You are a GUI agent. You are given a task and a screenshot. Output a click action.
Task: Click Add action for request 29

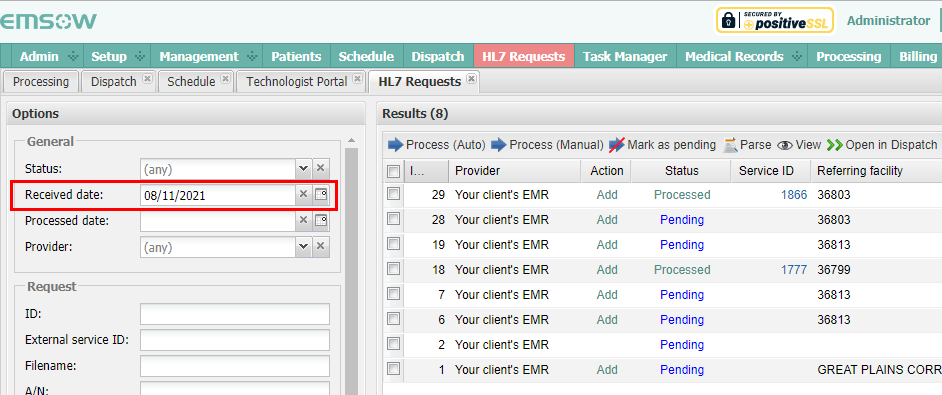point(607,195)
